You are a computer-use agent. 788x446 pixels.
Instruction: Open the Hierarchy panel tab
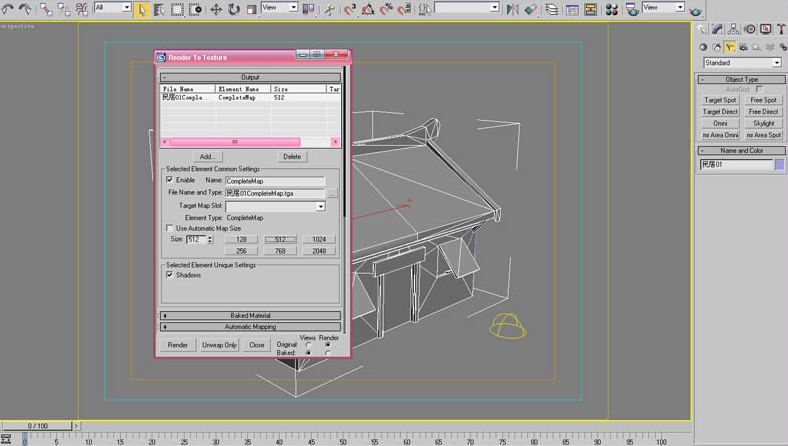pos(734,29)
